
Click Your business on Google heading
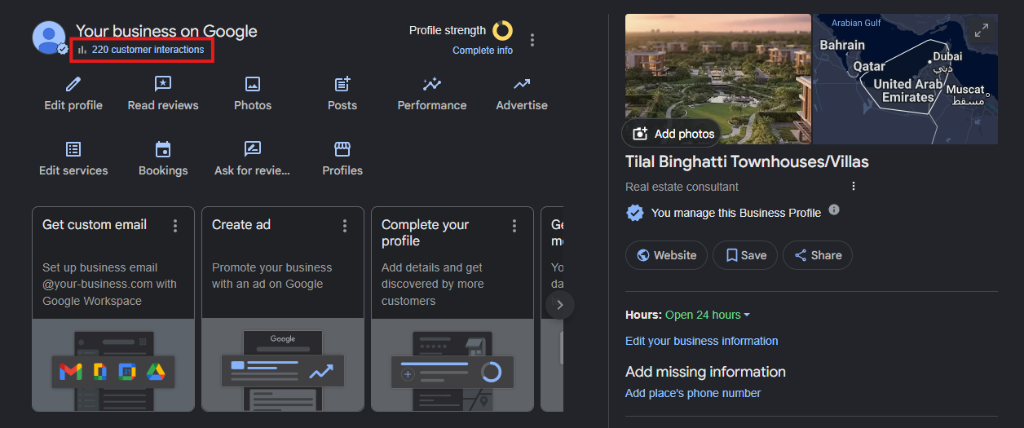(x=167, y=31)
